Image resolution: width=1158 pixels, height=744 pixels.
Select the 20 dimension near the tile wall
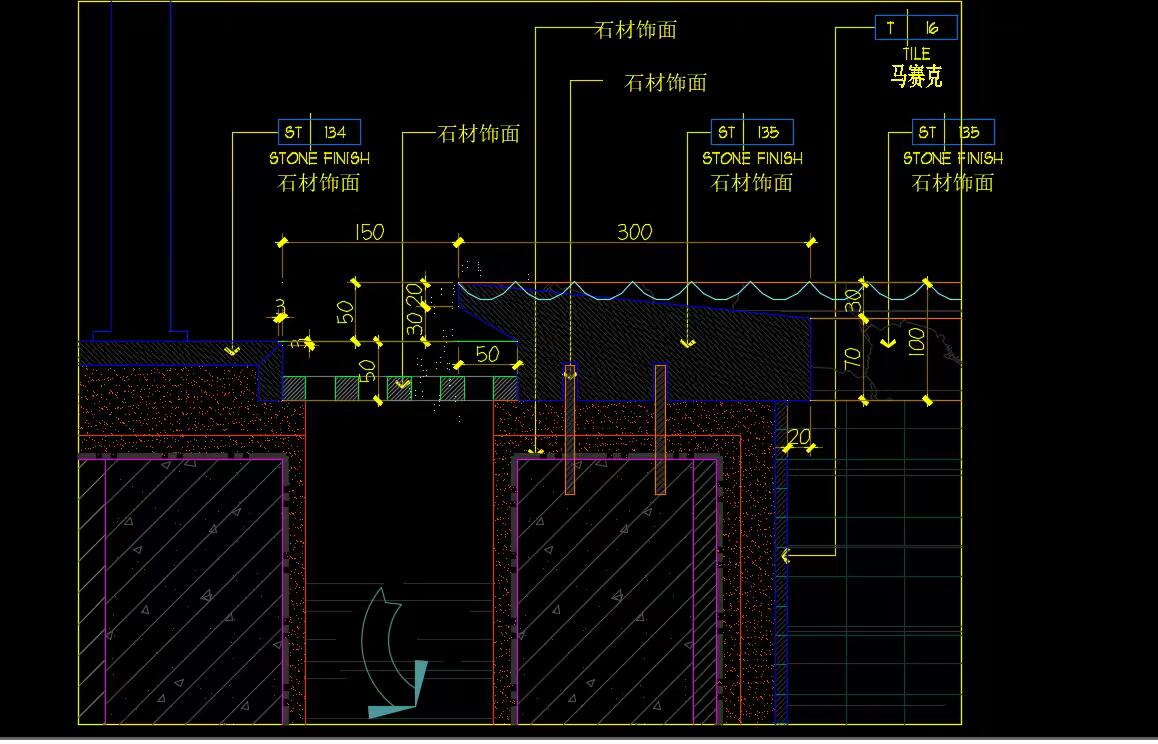click(798, 436)
